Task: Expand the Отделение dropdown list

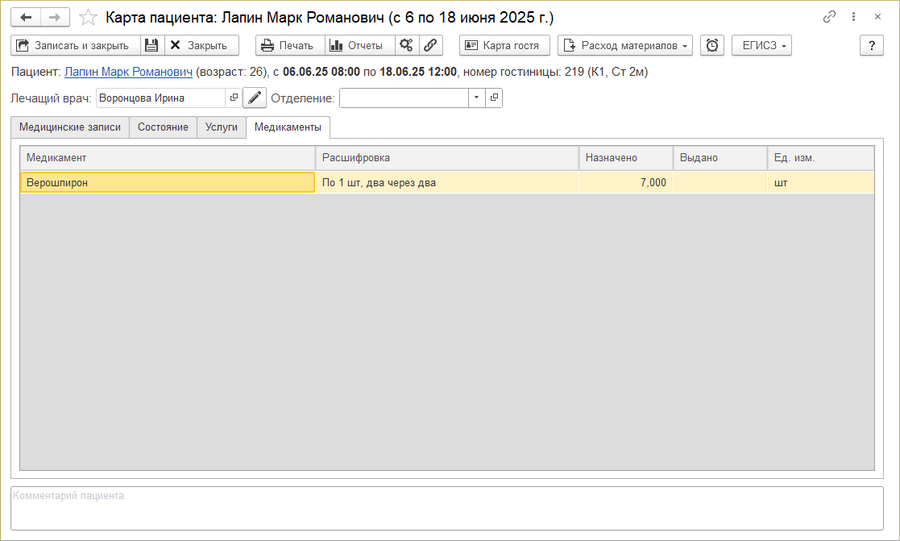Action: pyautogui.click(x=477, y=98)
